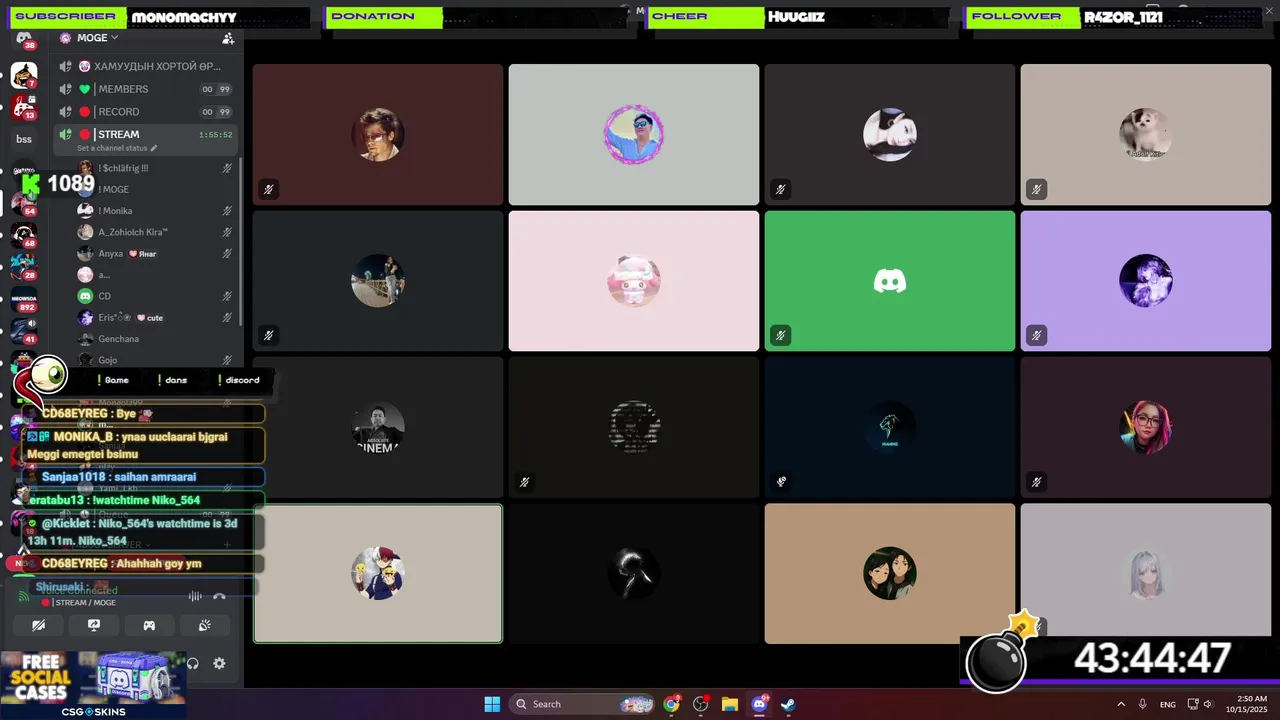
Task: Select the green Discord-logo participant tile
Action: coord(890,281)
